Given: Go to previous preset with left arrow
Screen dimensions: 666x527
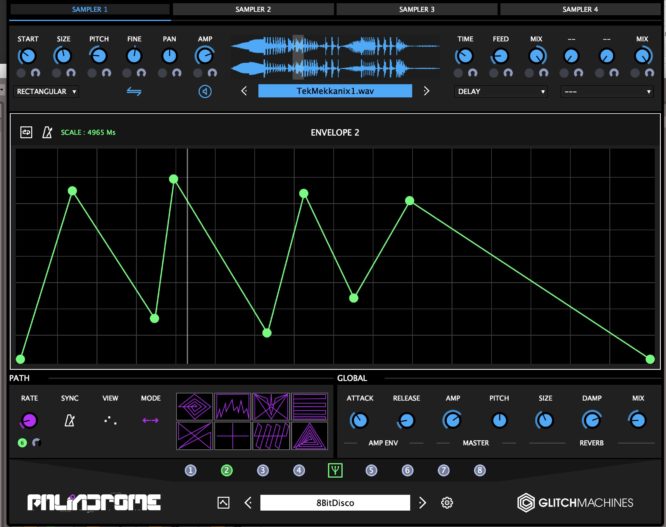Looking at the screenshot, I should click(248, 503).
